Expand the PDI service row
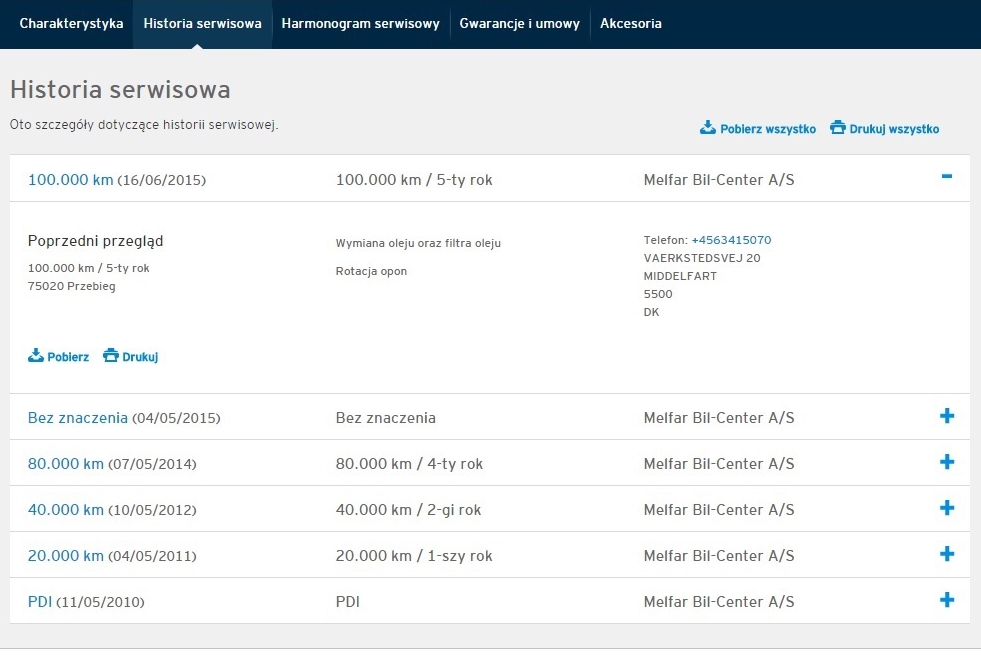Screen dimensions: 981x665 [x=947, y=601]
